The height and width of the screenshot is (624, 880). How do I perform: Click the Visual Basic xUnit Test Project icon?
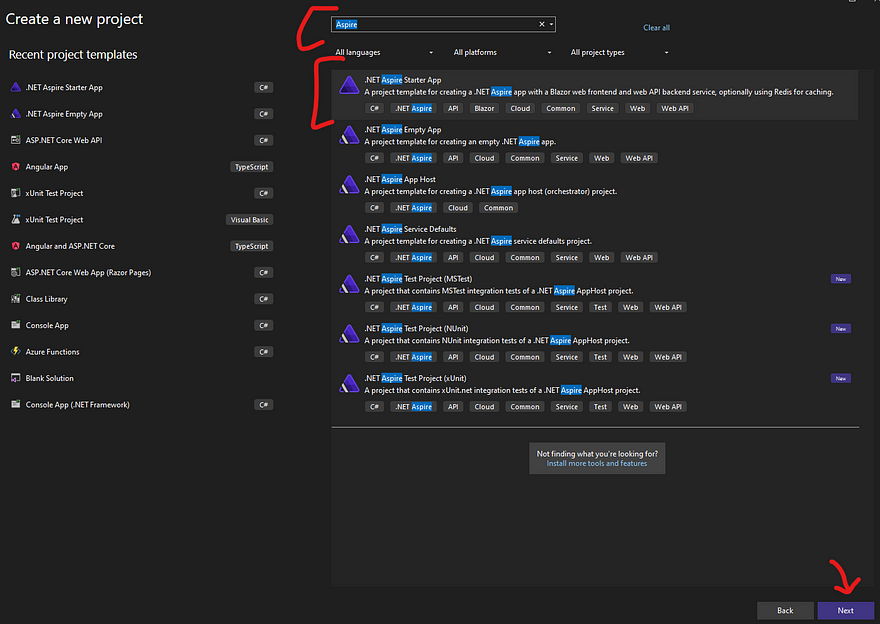click(16, 219)
